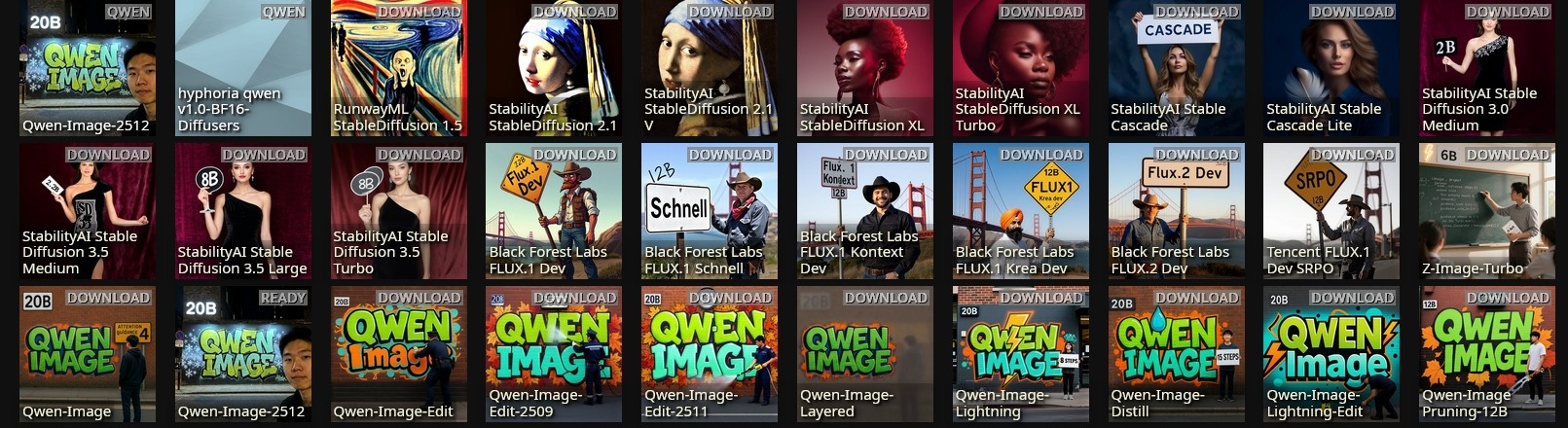Choose the Black Forest Labs FLUX.1 Schnell model
The width and height of the screenshot is (1568, 428).
[x=710, y=211]
